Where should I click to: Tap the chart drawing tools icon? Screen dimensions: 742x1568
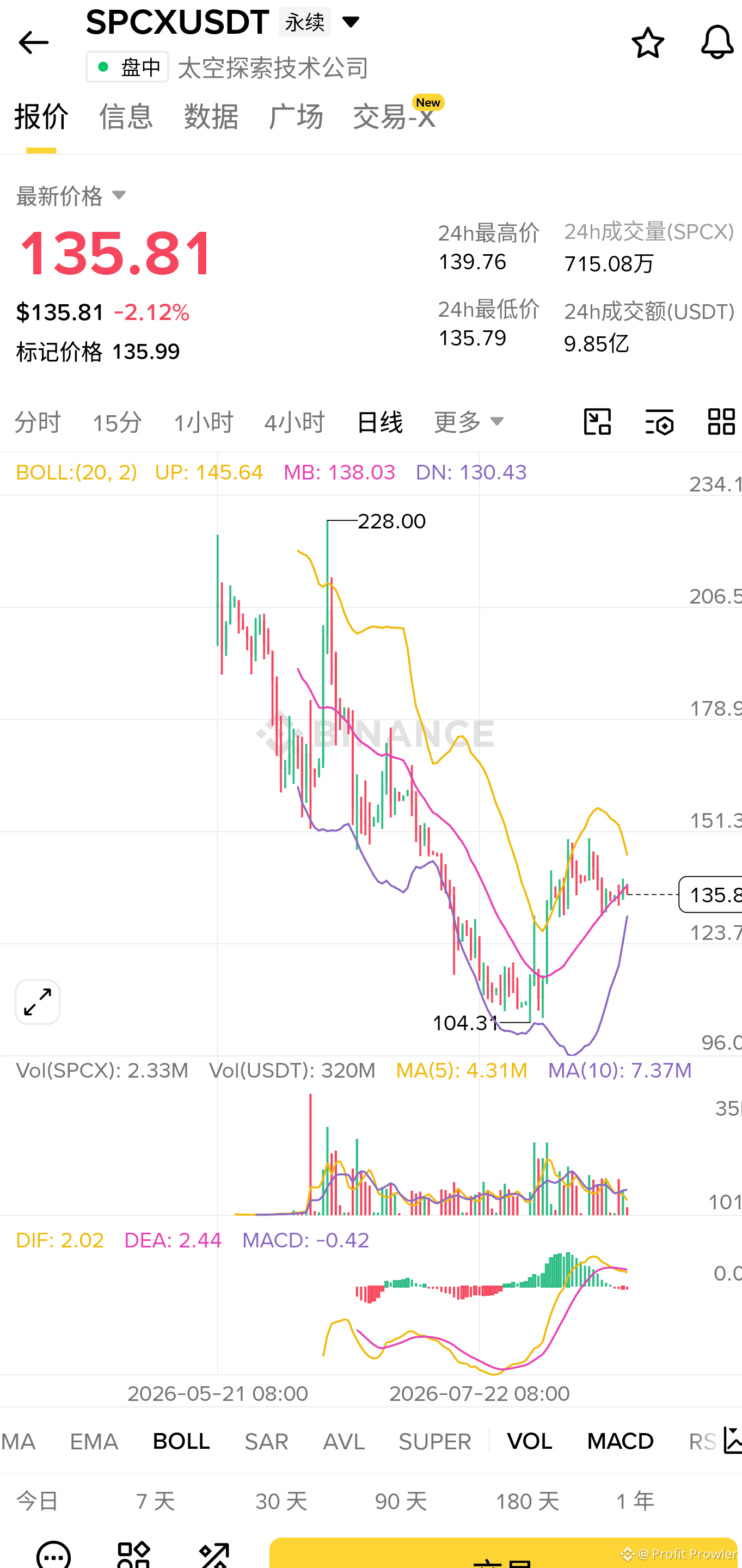[597, 421]
